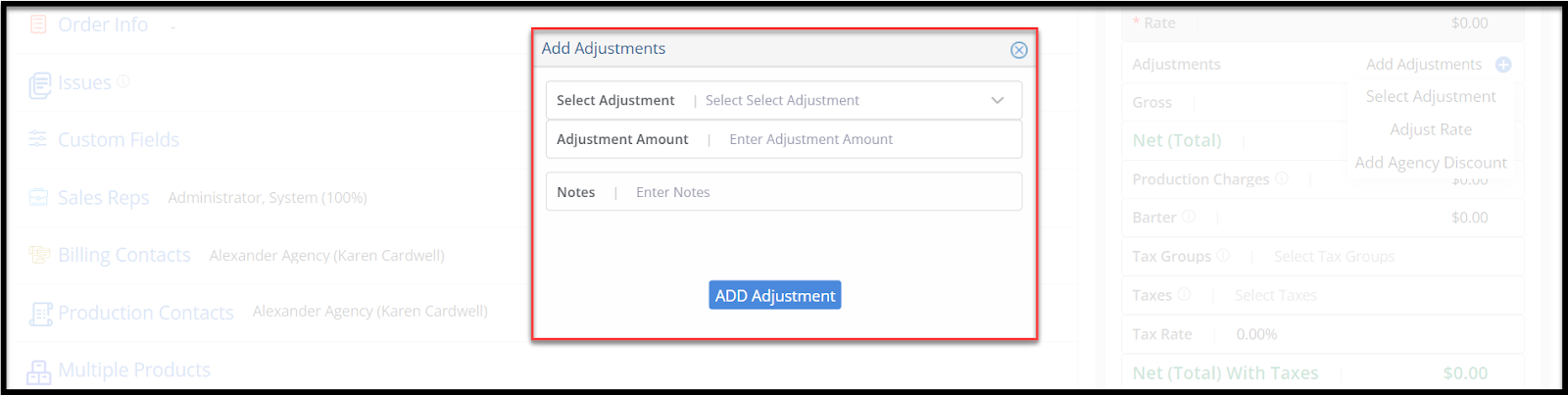1568x395 pixels.
Task: Click the info icon next to Barter
Action: pos(1188,216)
